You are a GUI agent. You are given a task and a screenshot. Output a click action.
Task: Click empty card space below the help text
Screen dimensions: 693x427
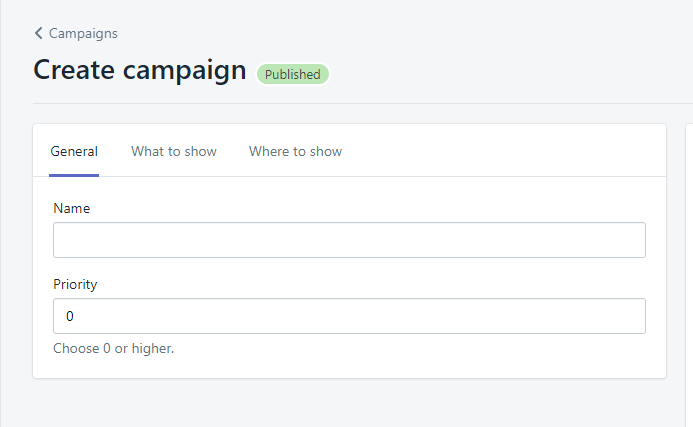coord(349,367)
